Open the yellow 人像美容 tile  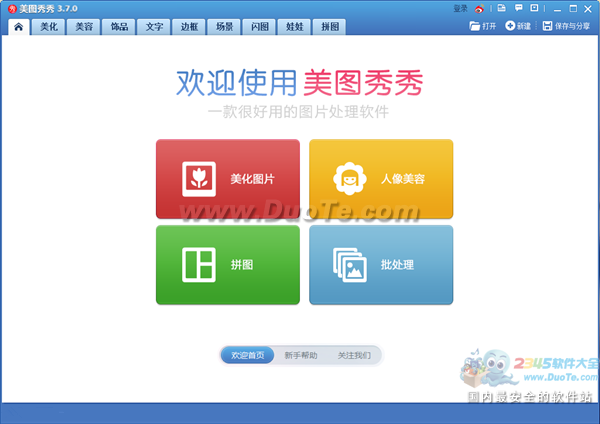pyautogui.click(x=381, y=179)
